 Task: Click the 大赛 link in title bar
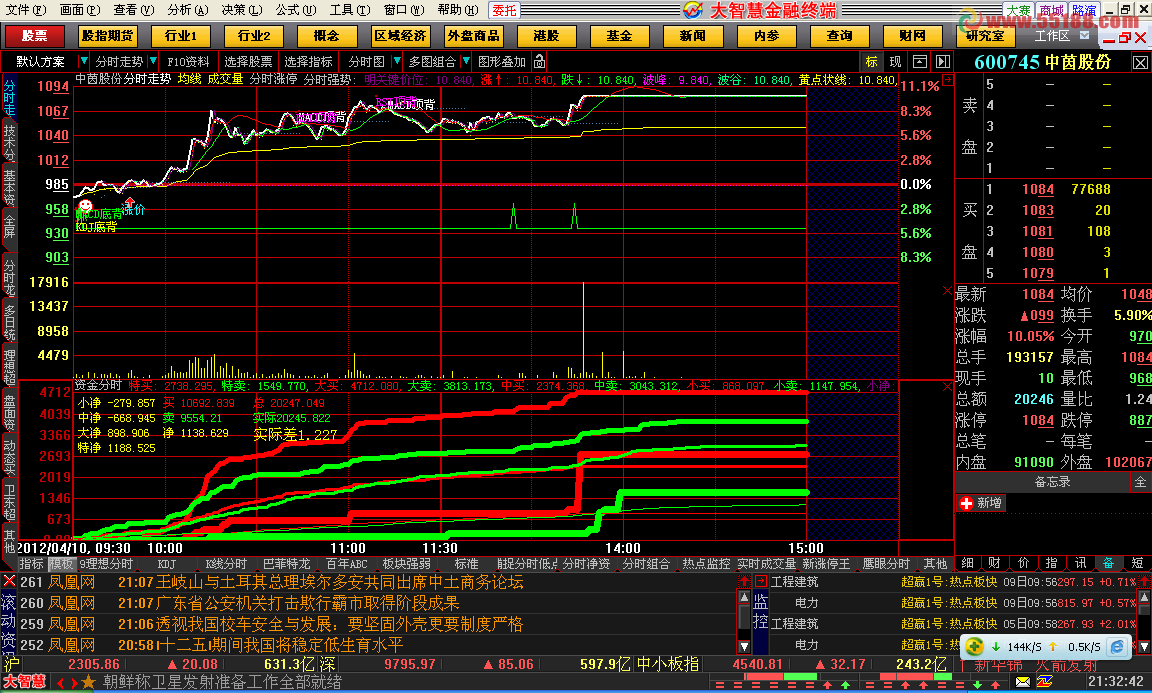coord(1018,10)
